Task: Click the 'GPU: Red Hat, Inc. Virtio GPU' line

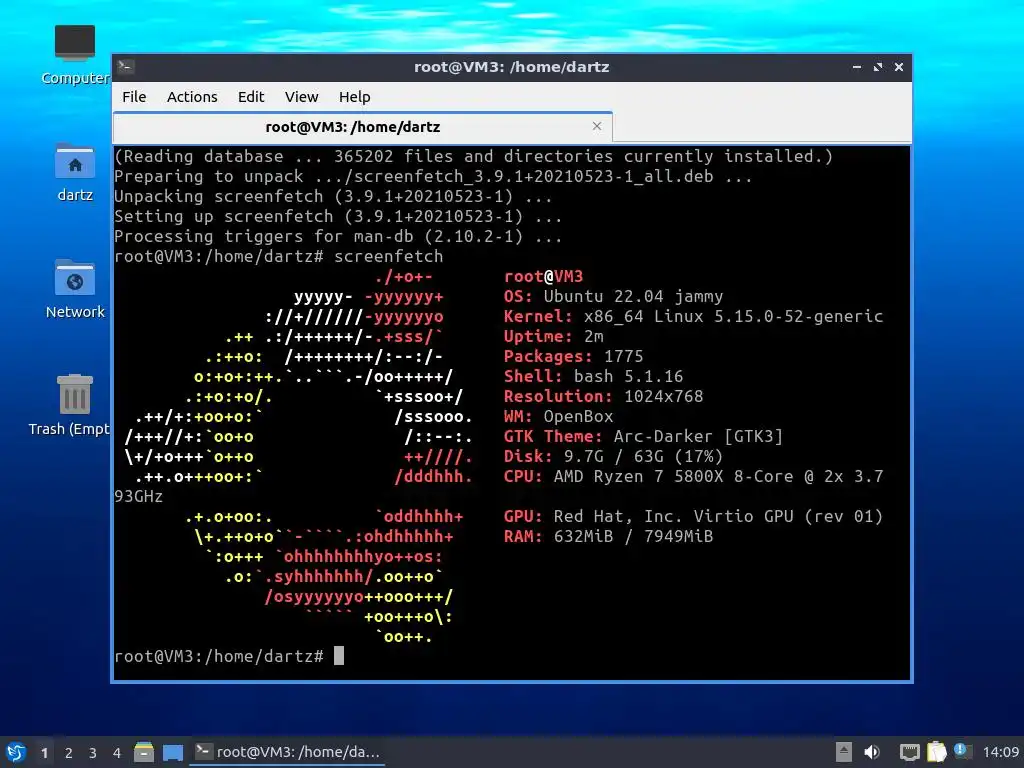Action: [x=693, y=517]
